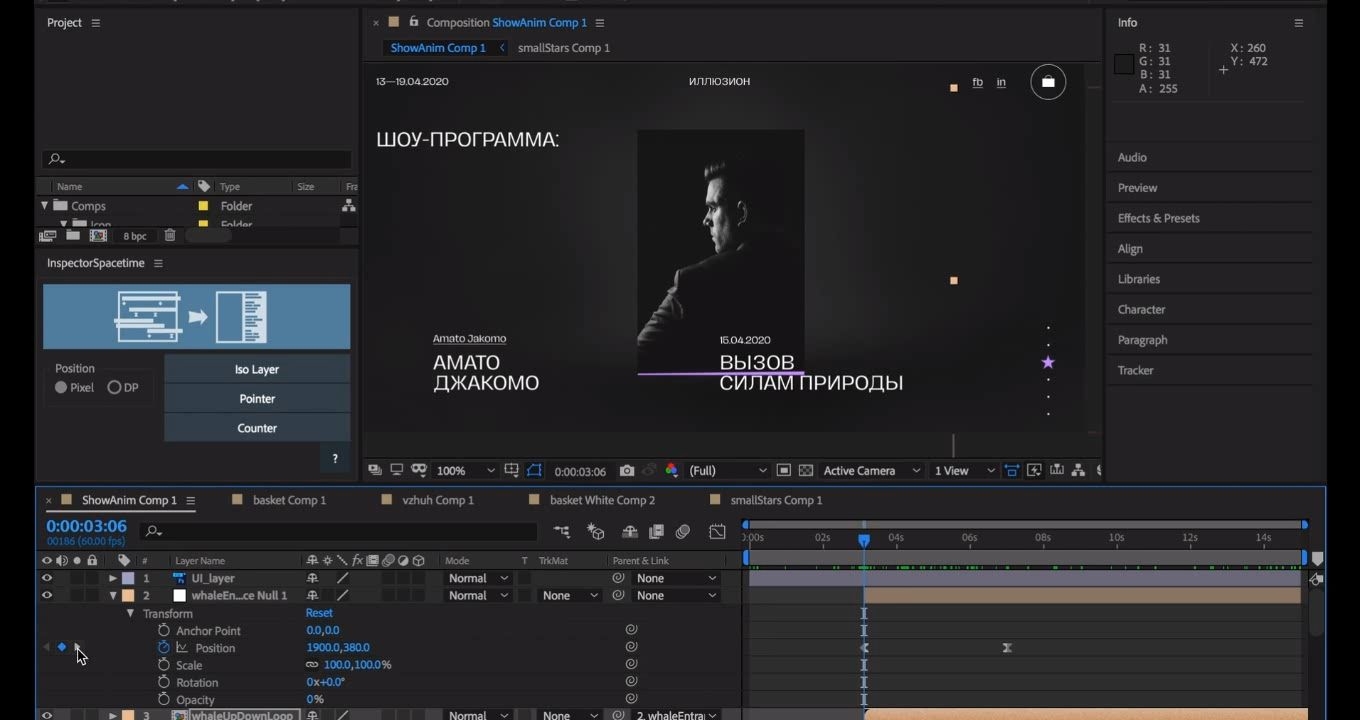Image resolution: width=1360 pixels, height=720 pixels.
Task: Switch to smallStars Comp 1 timeline tab
Action: tap(776, 500)
